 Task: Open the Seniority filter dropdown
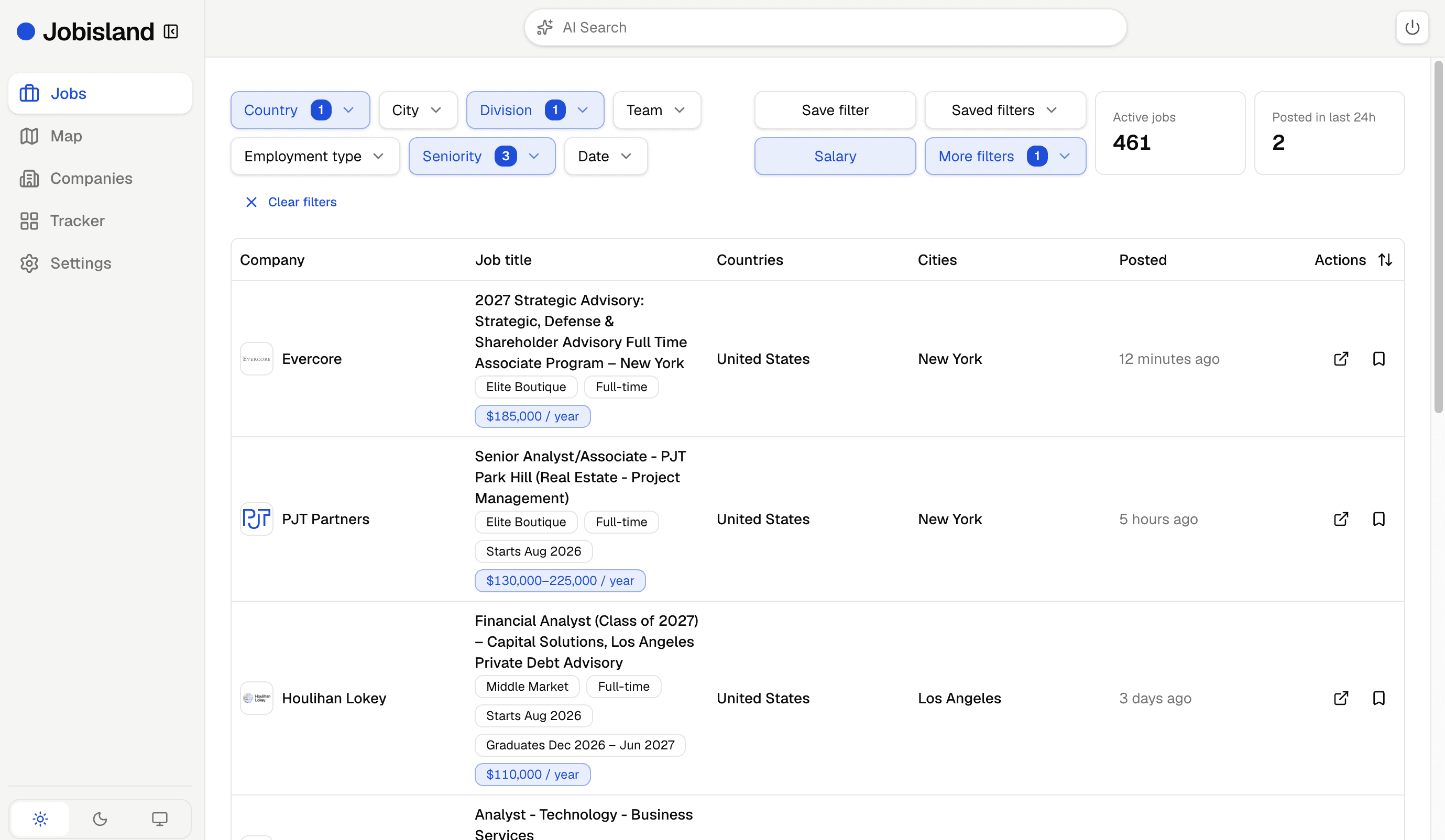click(481, 156)
